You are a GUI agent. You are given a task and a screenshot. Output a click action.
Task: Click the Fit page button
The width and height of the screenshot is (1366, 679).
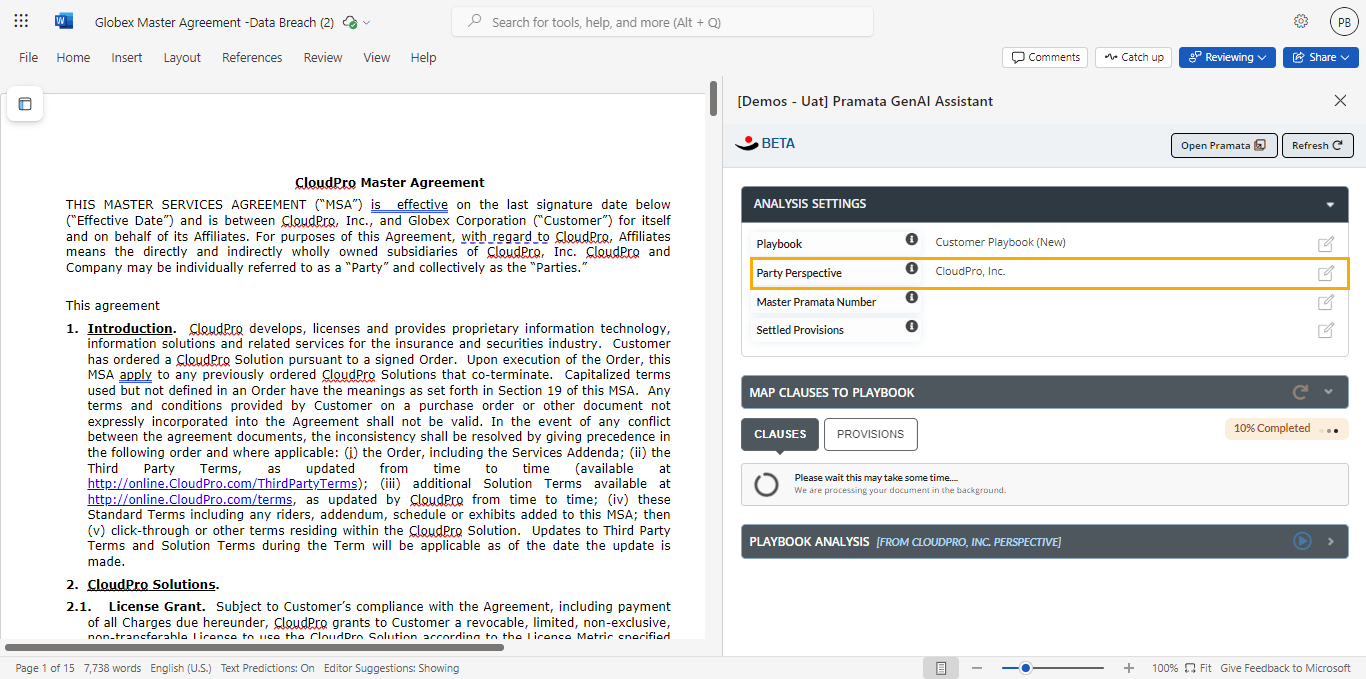[x=1198, y=668]
